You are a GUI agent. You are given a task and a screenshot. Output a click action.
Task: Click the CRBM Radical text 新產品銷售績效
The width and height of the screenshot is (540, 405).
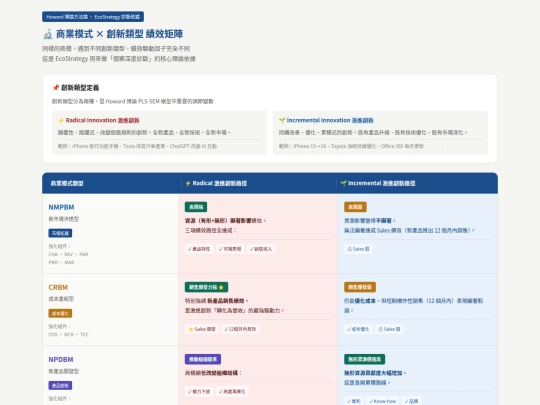click(226, 301)
